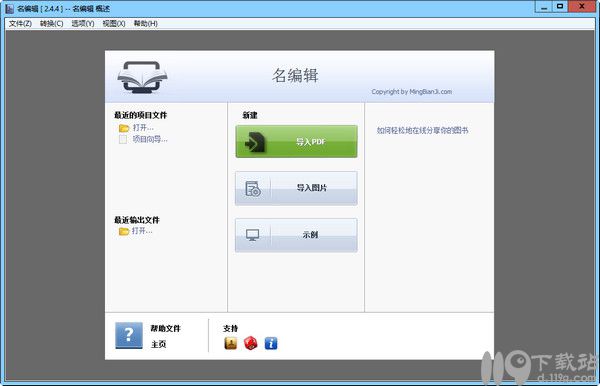Click the import arrow icon on 导入PDF

tap(255, 142)
